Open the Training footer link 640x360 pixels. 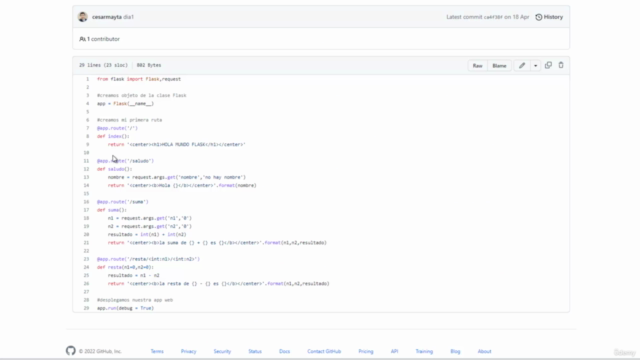coord(424,351)
